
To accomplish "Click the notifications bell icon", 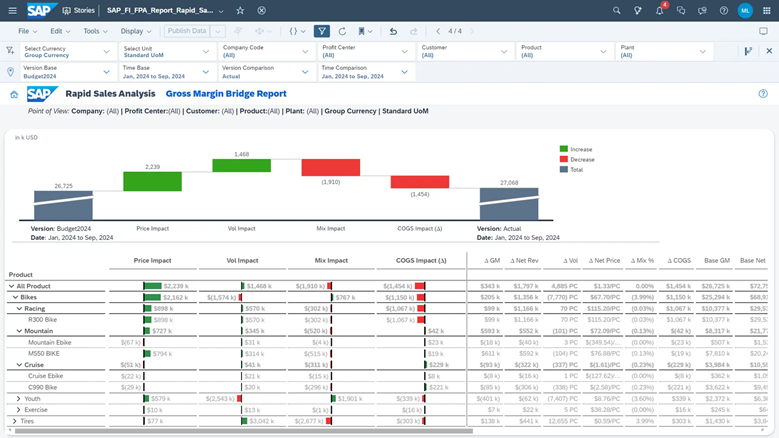I will [x=659, y=10].
